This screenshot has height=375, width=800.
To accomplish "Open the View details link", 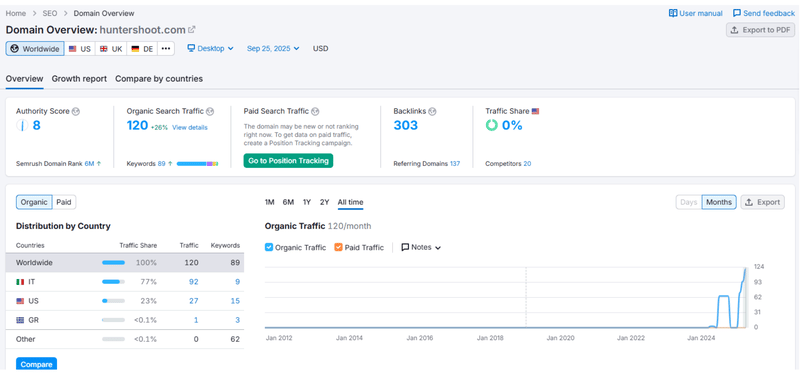I will coord(190,128).
